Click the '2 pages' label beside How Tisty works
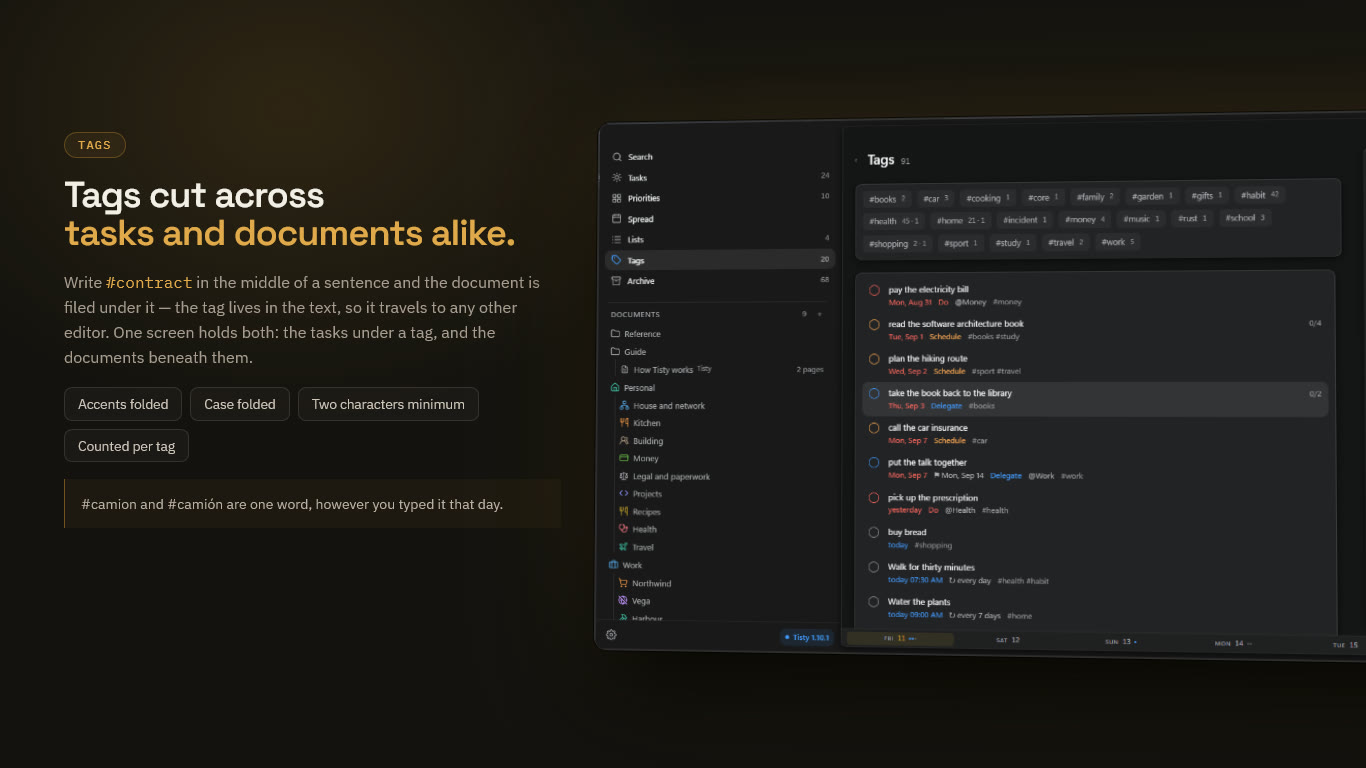Screen dimensions: 1366x768 pyautogui.click(x=810, y=370)
